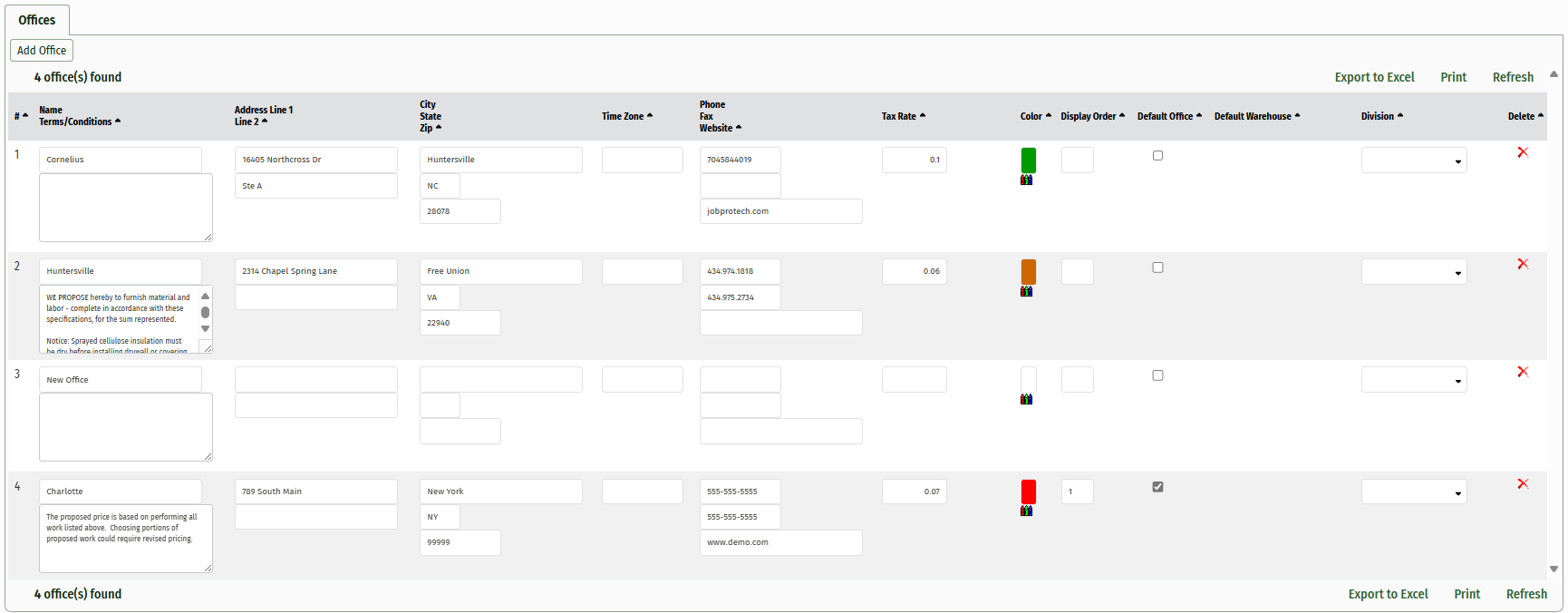Open color picker icon for New Office row
1568x613 pixels.
click(1026, 399)
